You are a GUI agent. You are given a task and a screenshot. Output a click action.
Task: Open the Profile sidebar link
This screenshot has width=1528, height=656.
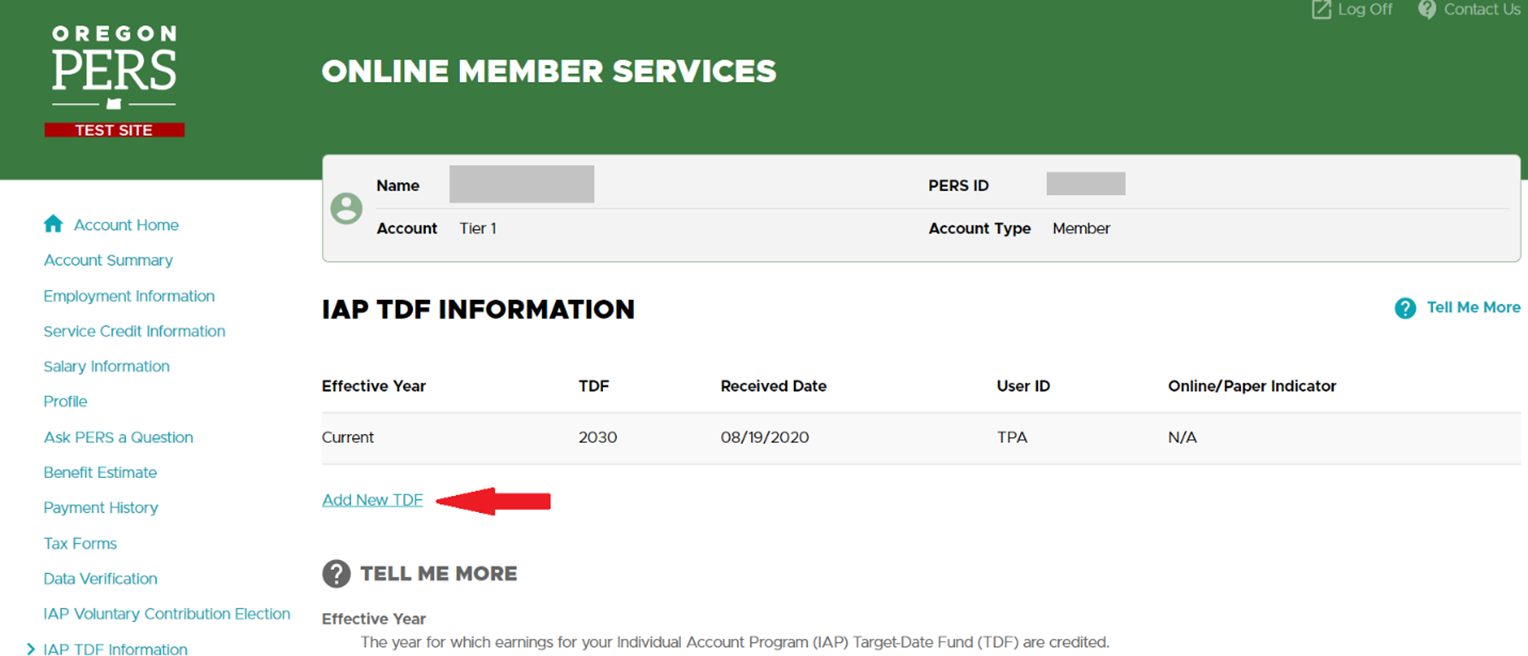(x=65, y=401)
